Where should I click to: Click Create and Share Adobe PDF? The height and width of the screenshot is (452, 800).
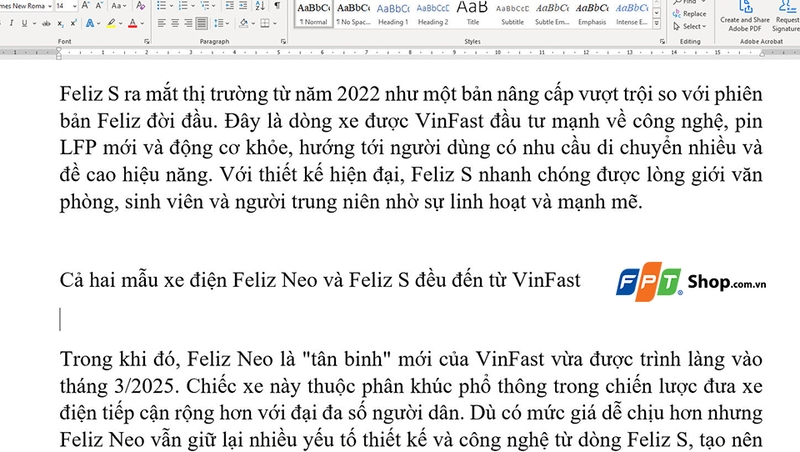coord(745,16)
